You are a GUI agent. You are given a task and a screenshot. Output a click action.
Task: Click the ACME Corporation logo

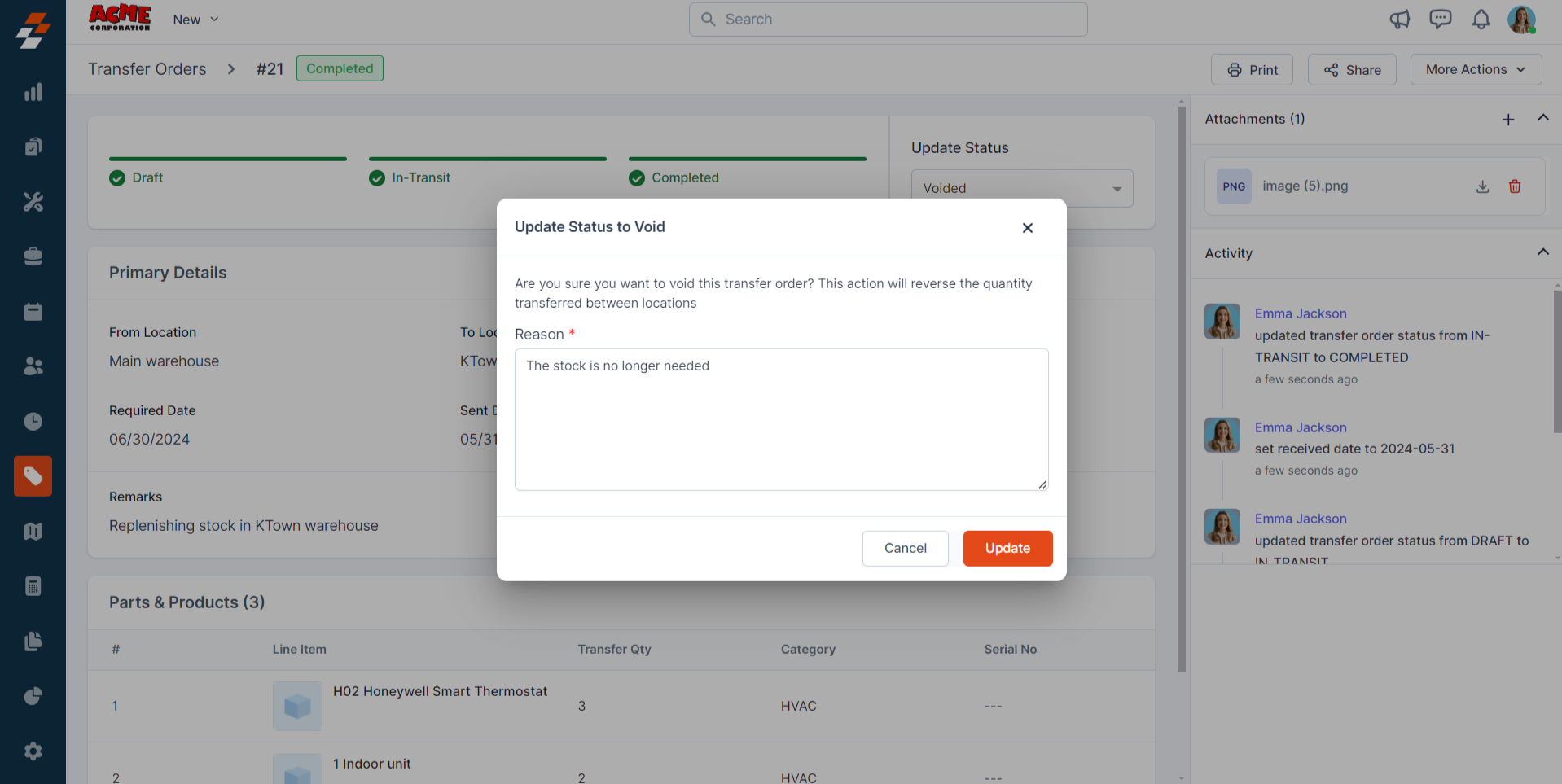pos(121,18)
